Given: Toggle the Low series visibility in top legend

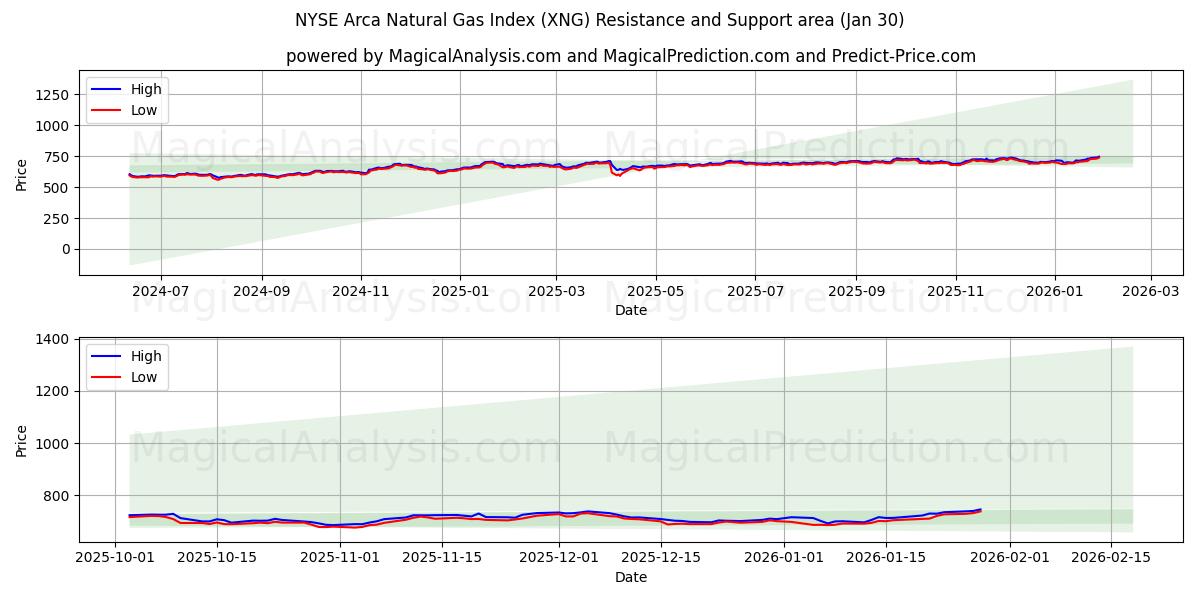Looking at the screenshot, I should coord(140,110).
